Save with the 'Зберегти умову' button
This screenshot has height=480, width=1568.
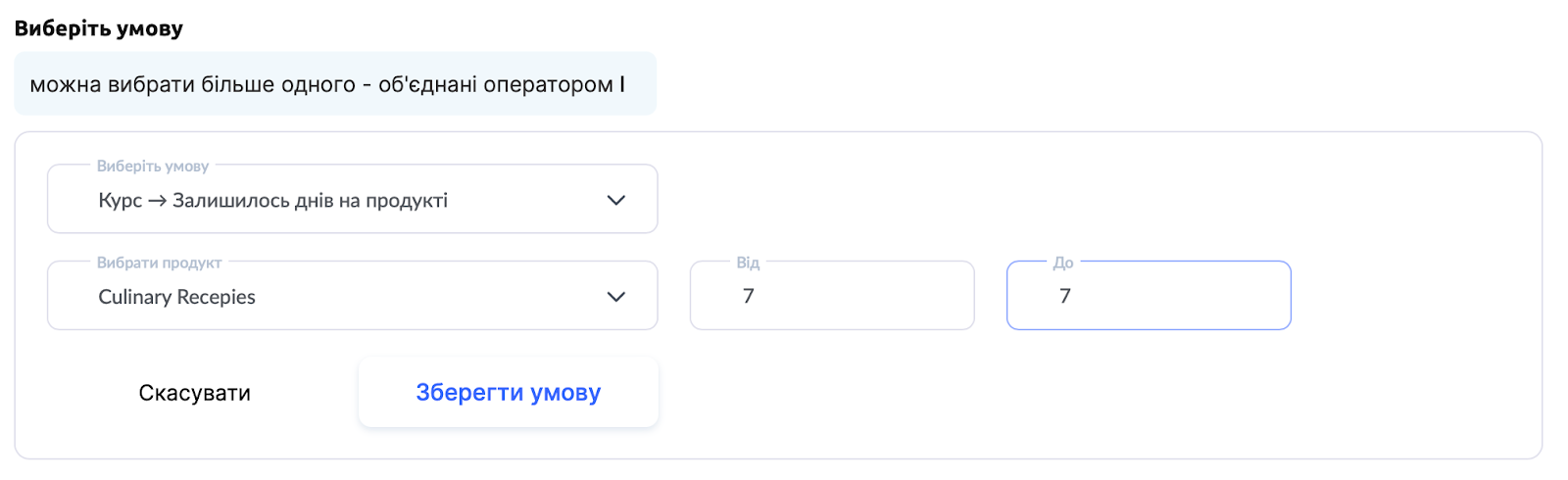tap(508, 393)
